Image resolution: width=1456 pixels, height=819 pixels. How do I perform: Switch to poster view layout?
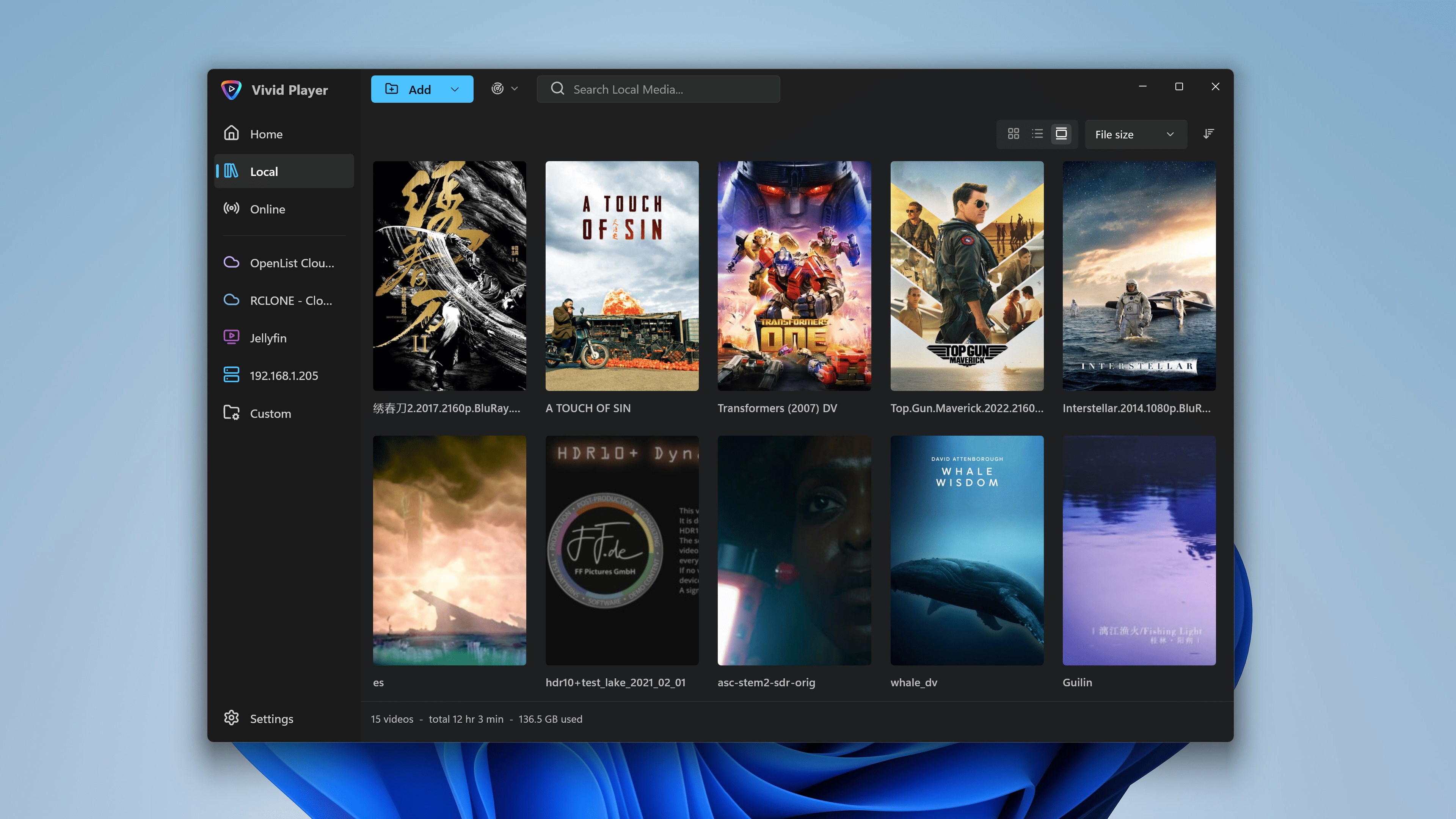pos(1062,134)
